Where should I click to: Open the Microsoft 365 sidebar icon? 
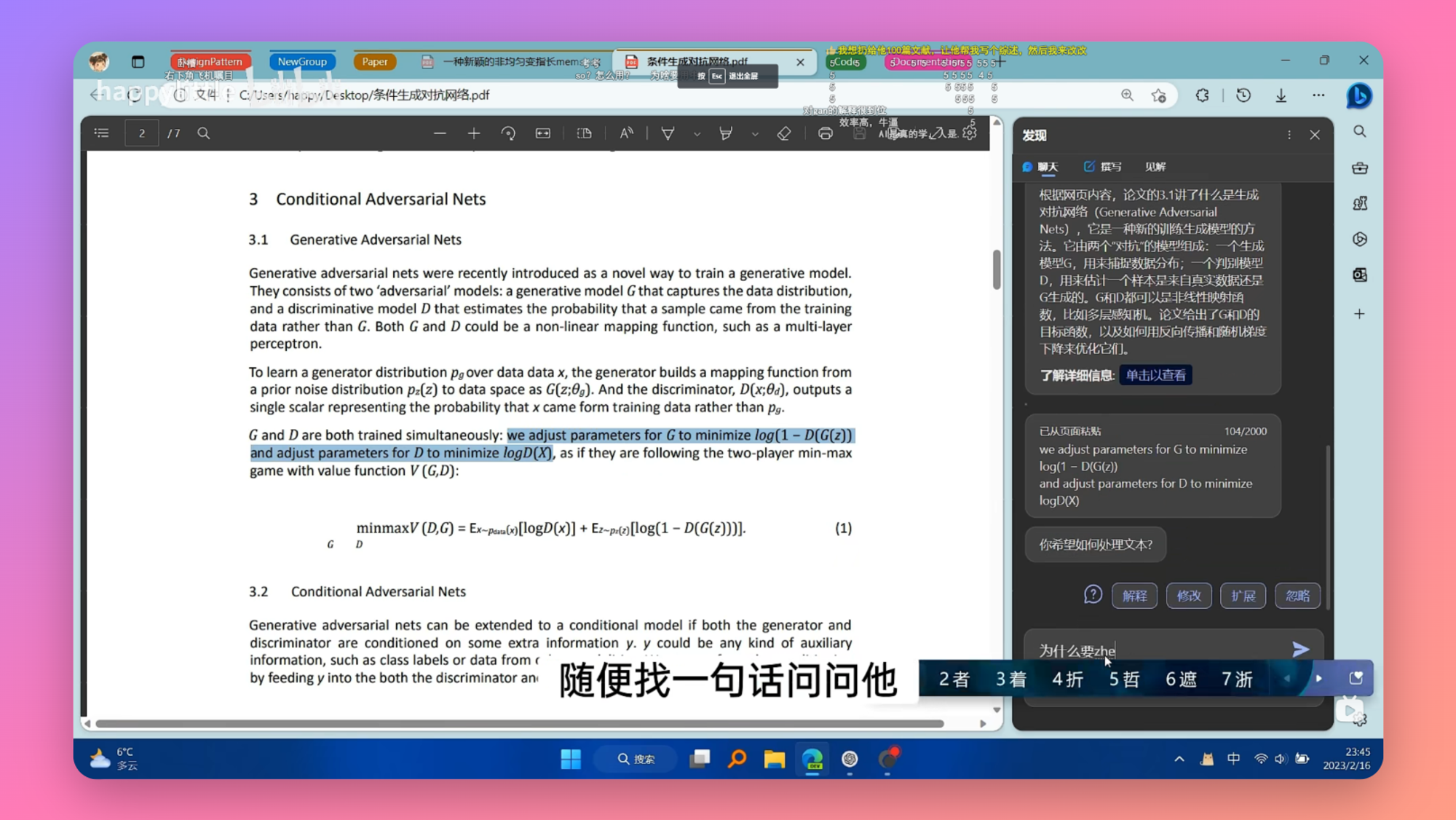1360,239
